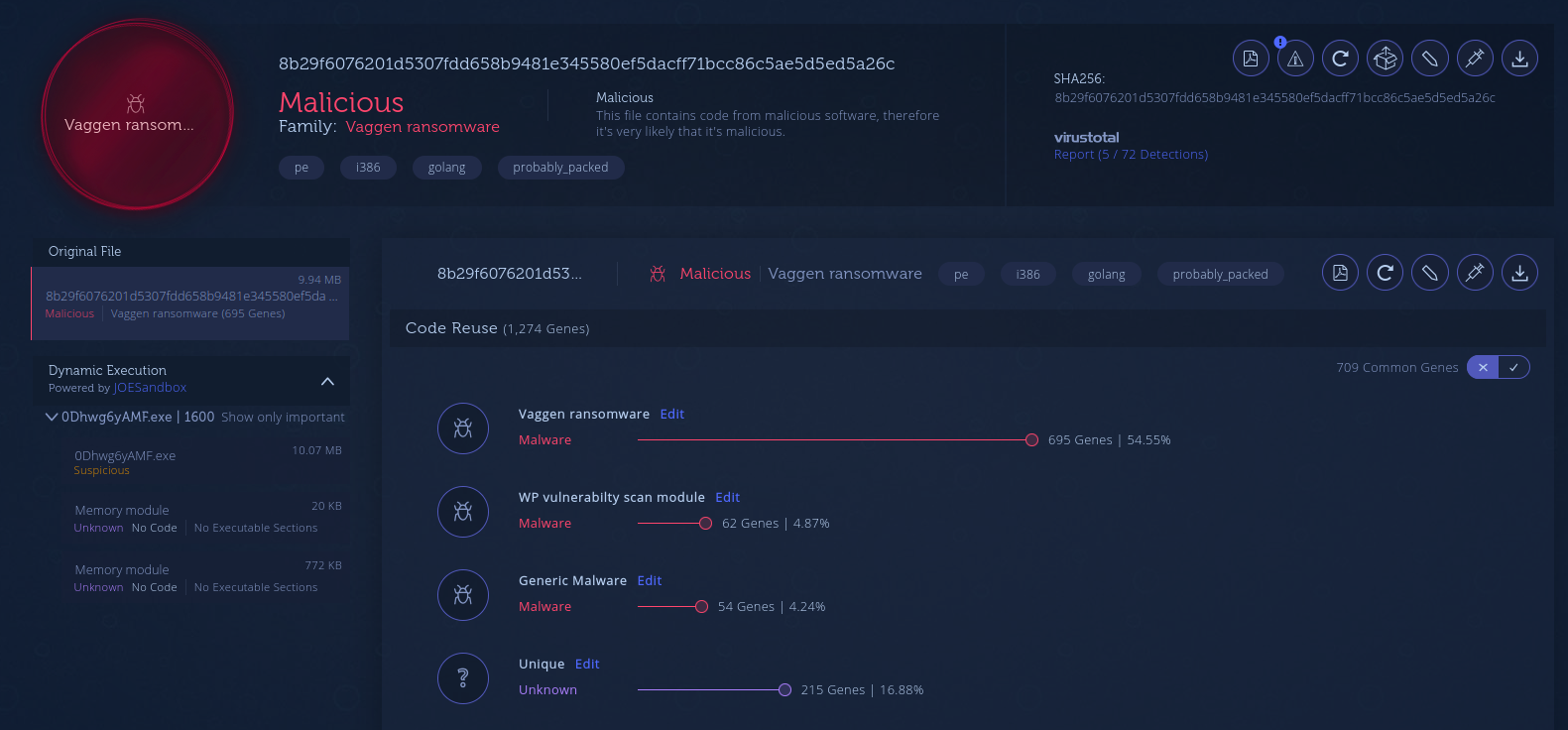
Task: Switch Common Genes toggle to the checkmark option
Action: pos(1513,368)
